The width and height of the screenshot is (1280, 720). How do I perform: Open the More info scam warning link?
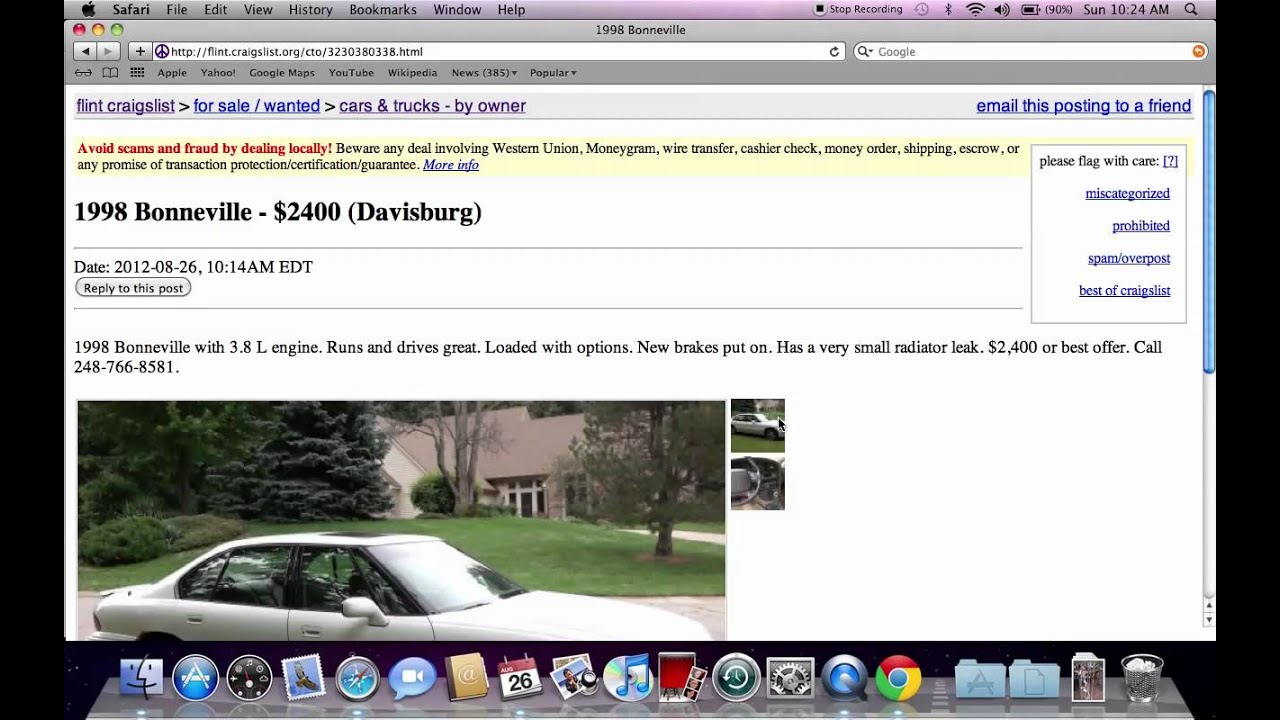(x=451, y=165)
